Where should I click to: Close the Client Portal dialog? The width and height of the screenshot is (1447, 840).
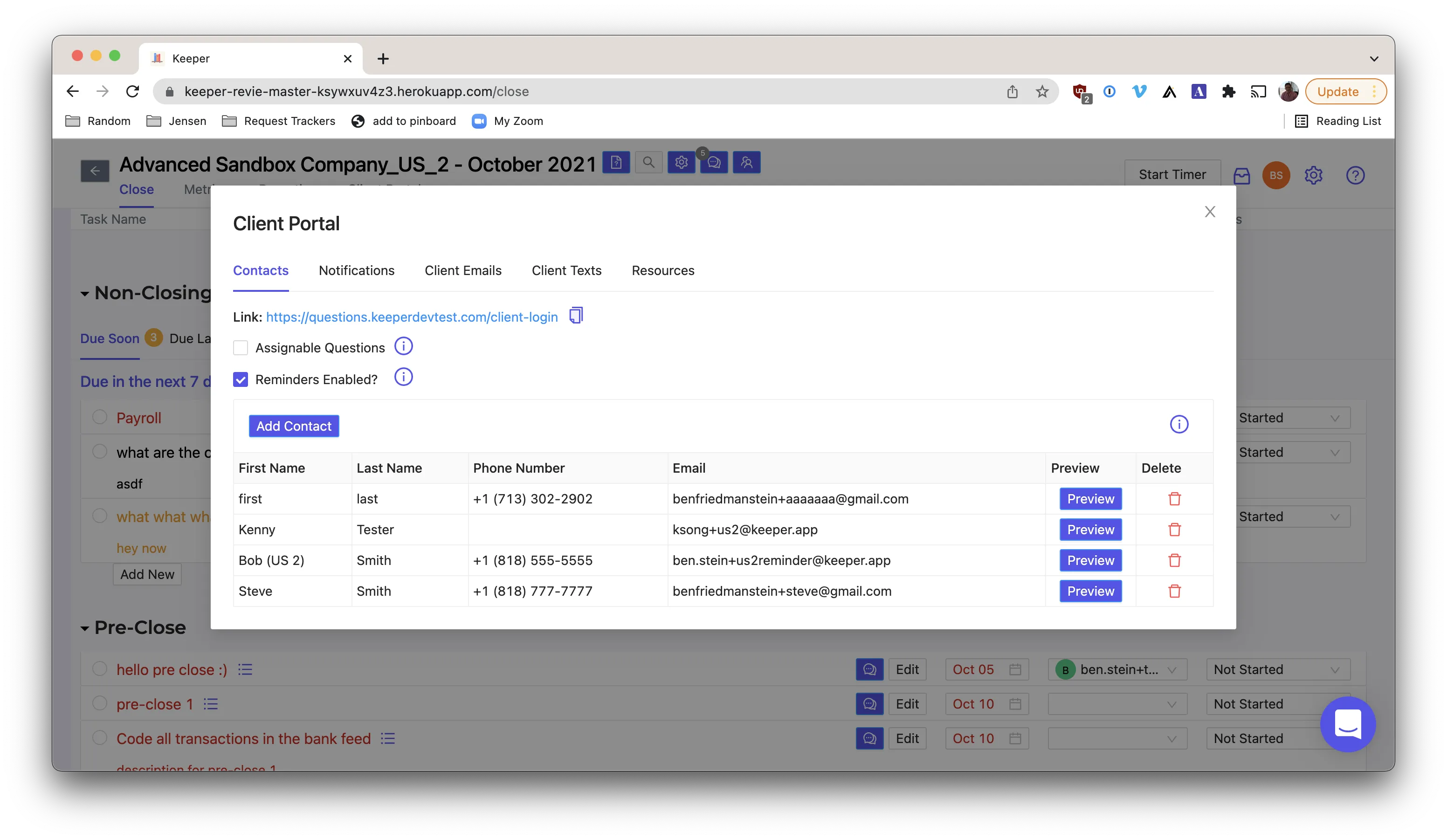(x=1210, y=212)
